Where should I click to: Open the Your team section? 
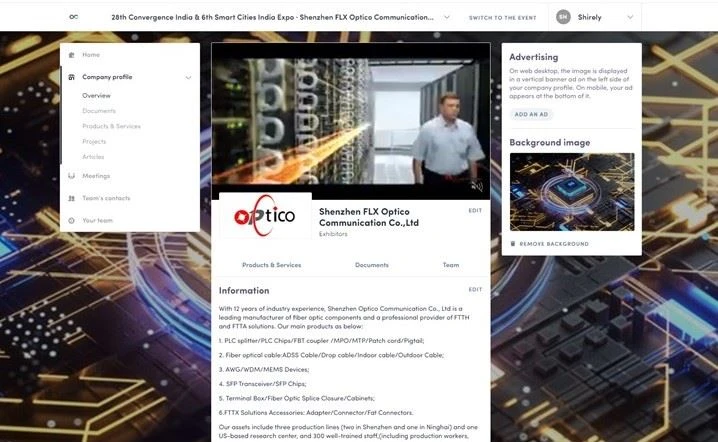pyautogui.click(x=97, y=220)
